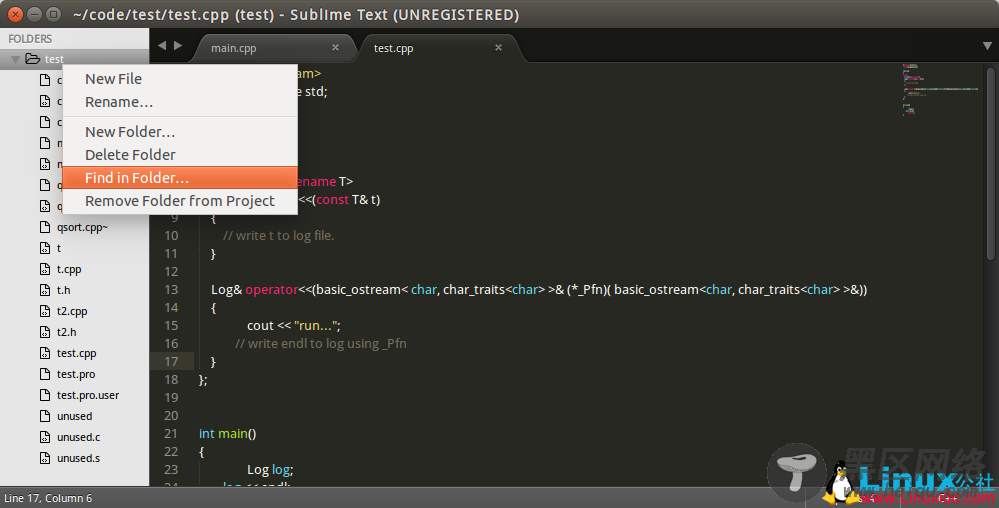
Task: Click Line 17, Column 6 status text
Action: pyautogui.click(x=48, y=498)
